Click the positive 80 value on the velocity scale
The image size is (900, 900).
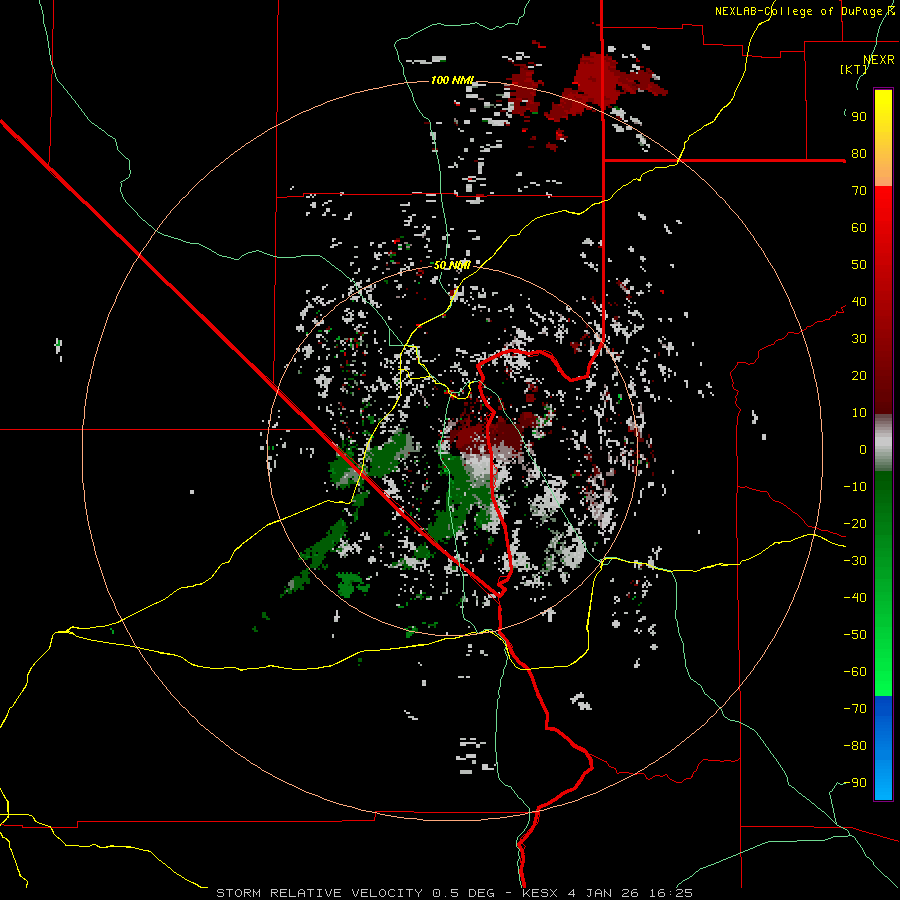tap(859, 154)
